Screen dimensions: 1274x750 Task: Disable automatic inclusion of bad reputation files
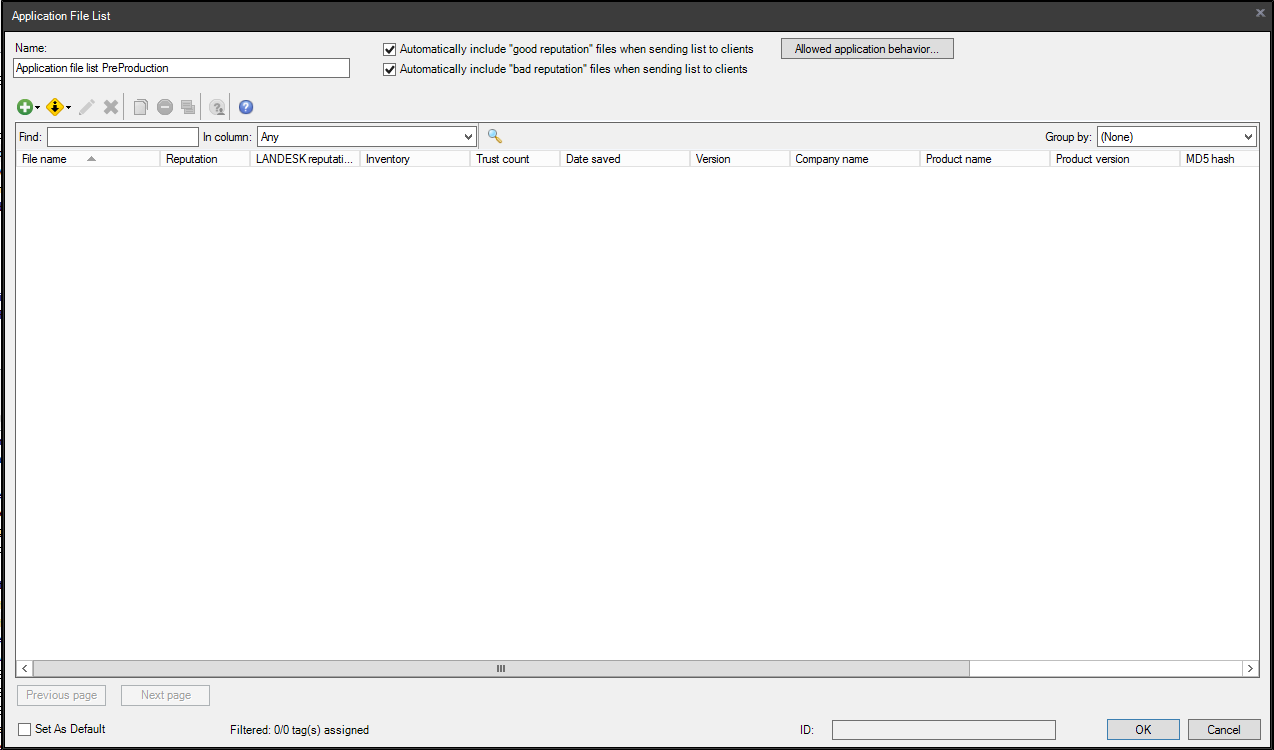coord(389,69)
